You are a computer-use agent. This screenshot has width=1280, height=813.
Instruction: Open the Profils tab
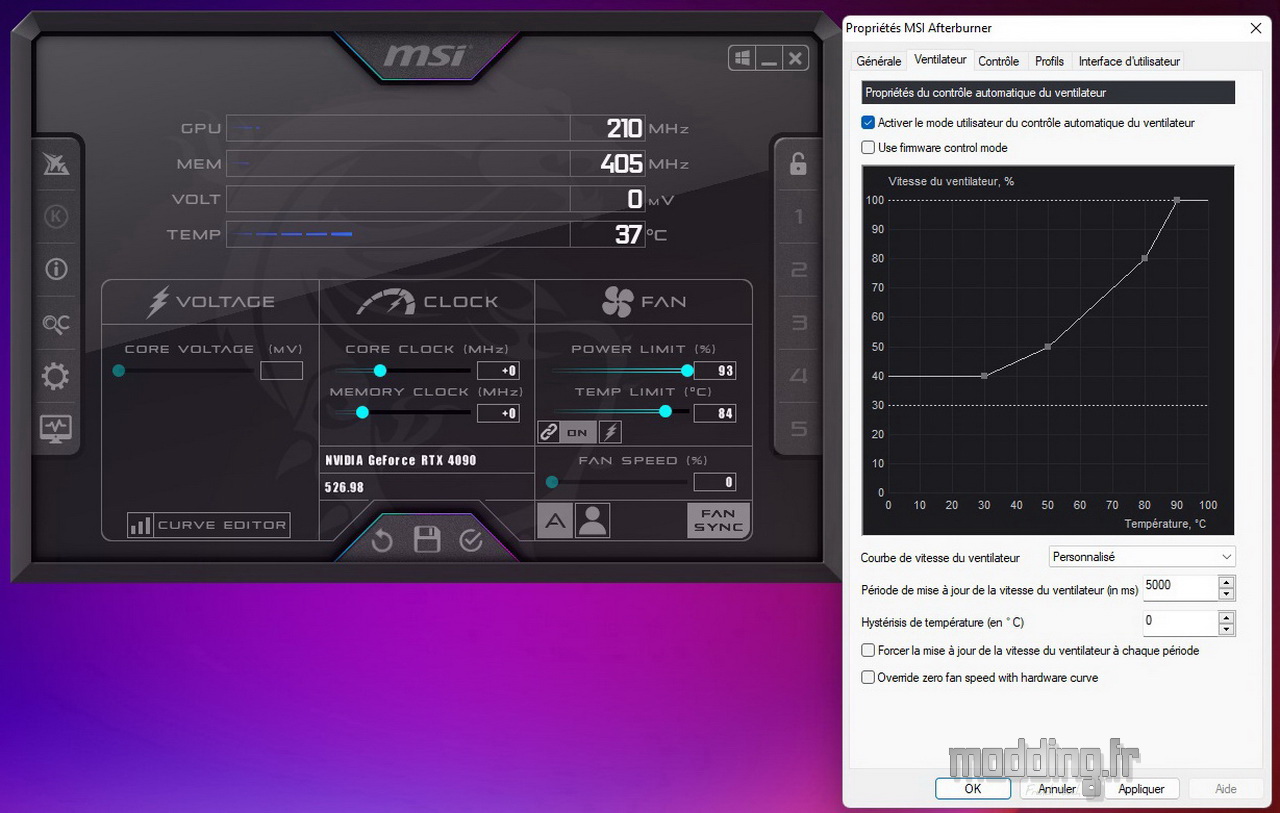(1049, 61)
